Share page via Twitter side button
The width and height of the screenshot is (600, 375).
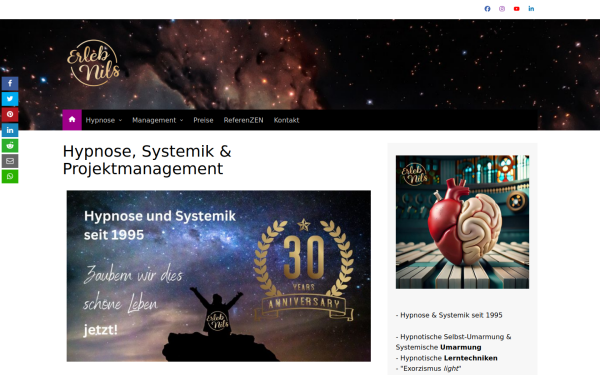10,99
